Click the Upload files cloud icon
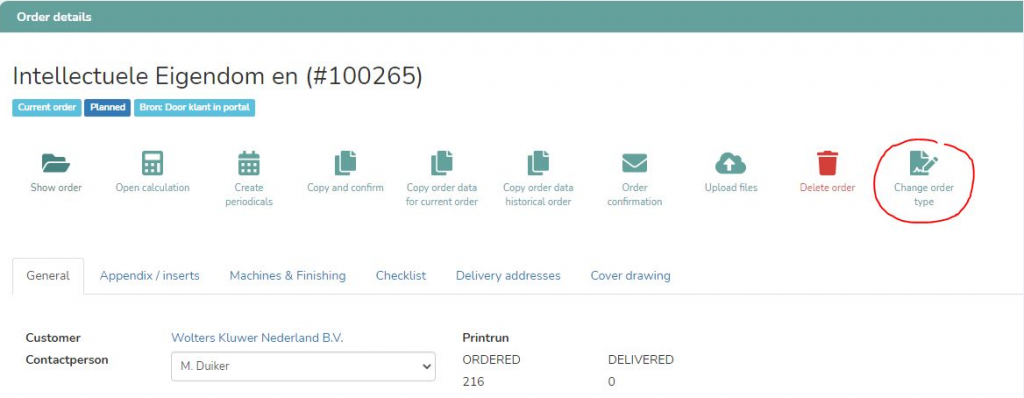This screenshot has width=1024, height=398. point(731,163)
